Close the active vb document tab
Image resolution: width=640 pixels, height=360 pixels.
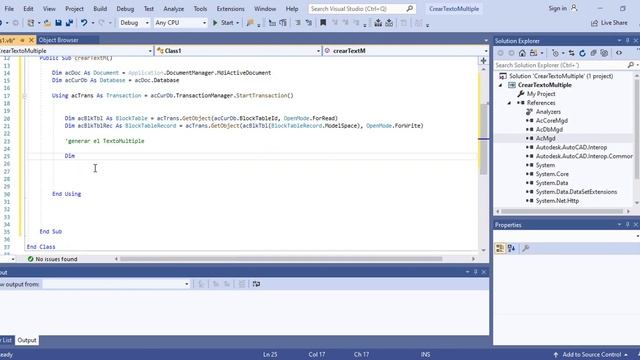coord(31,40)
